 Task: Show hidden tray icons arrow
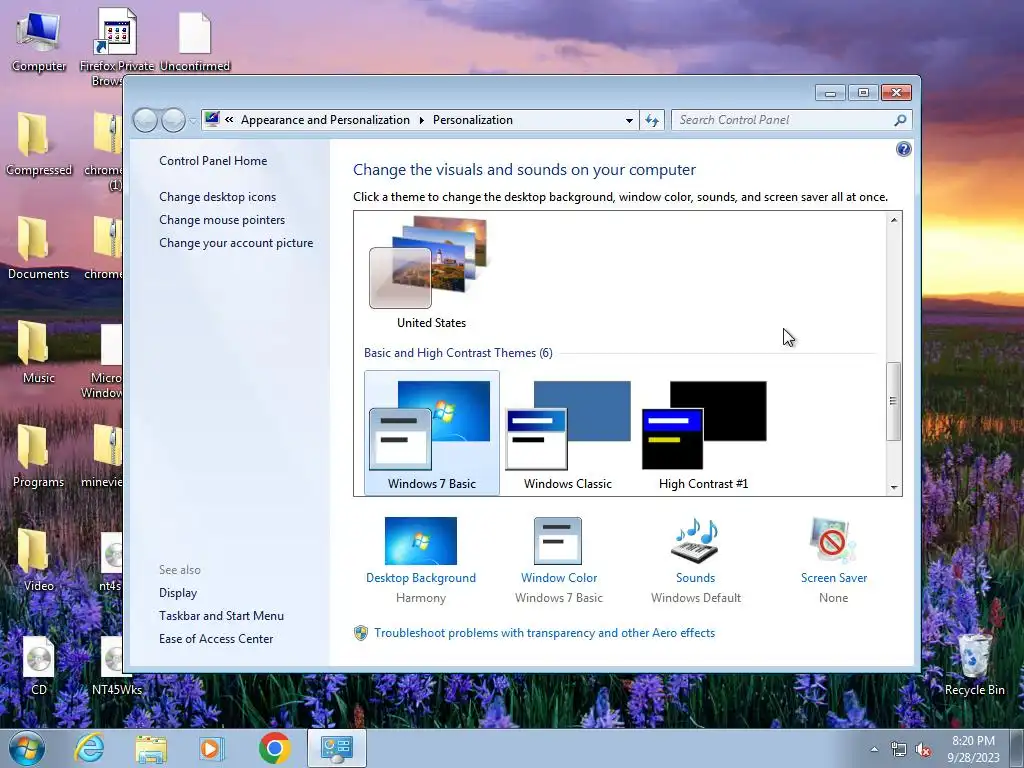point(874,749)
